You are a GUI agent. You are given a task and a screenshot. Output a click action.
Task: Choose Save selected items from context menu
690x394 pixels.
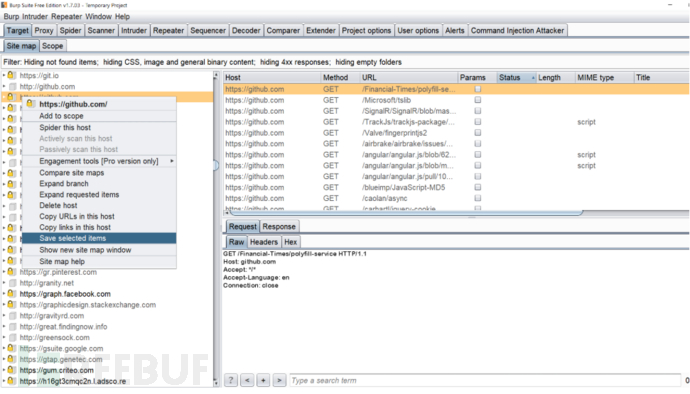99,238
